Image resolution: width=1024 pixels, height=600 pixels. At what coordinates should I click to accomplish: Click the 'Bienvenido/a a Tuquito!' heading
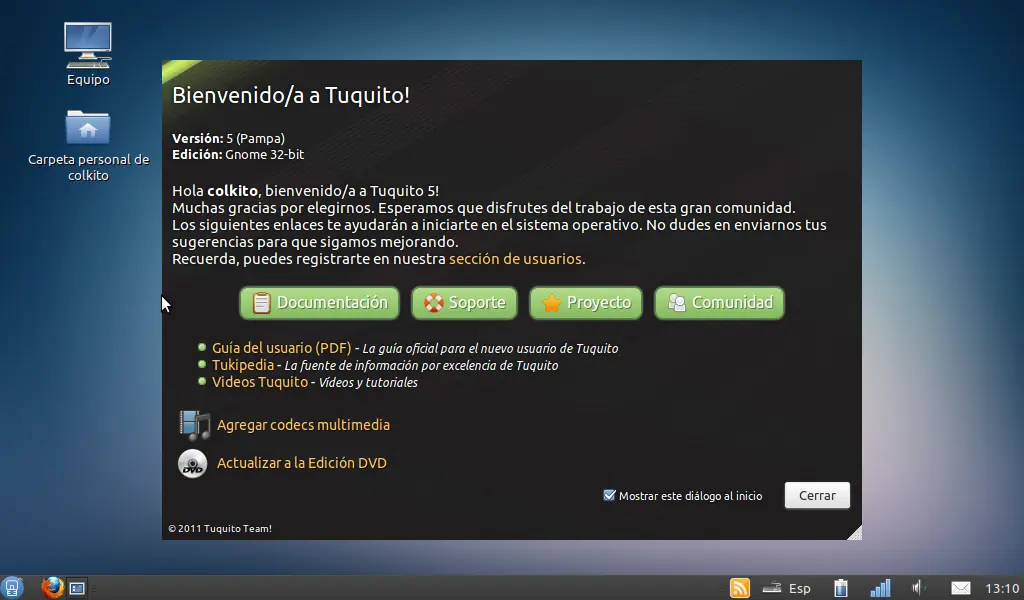291,95
